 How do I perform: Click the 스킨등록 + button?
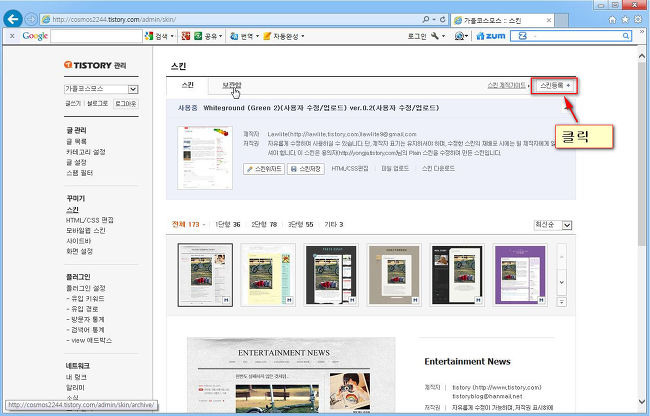click(x=554, y=85)
